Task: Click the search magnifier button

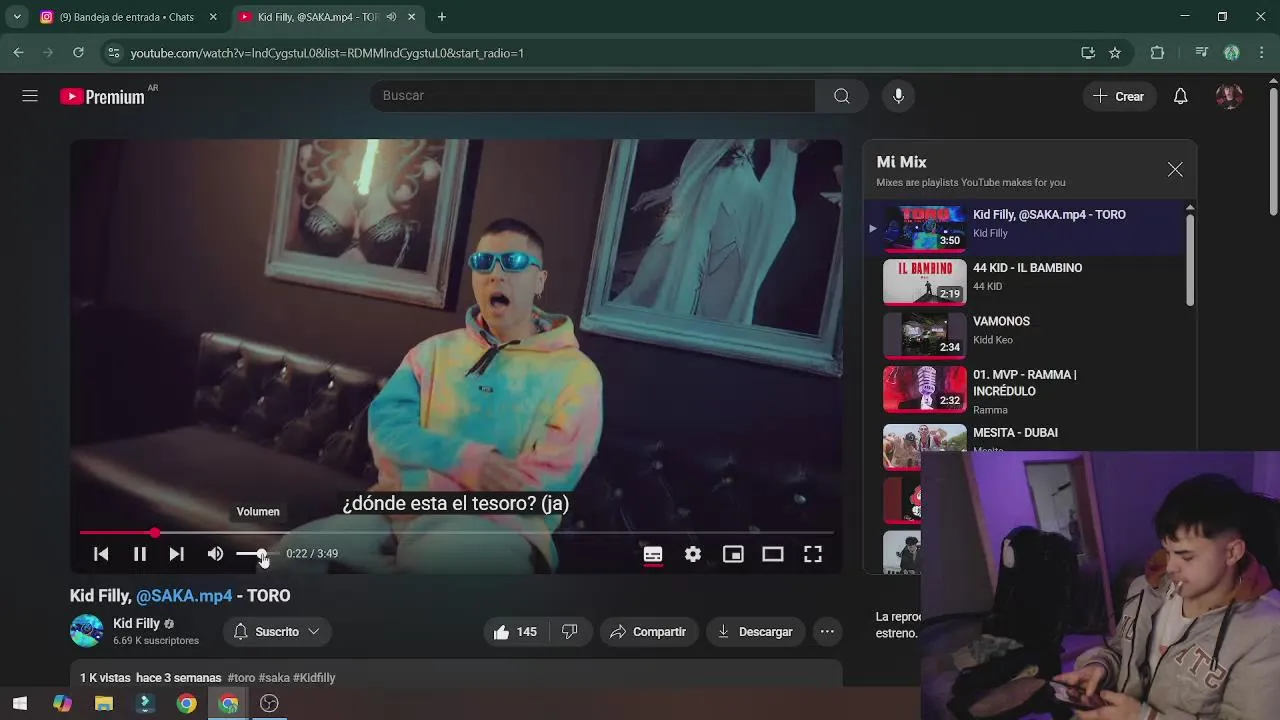Action: (841, 96)
